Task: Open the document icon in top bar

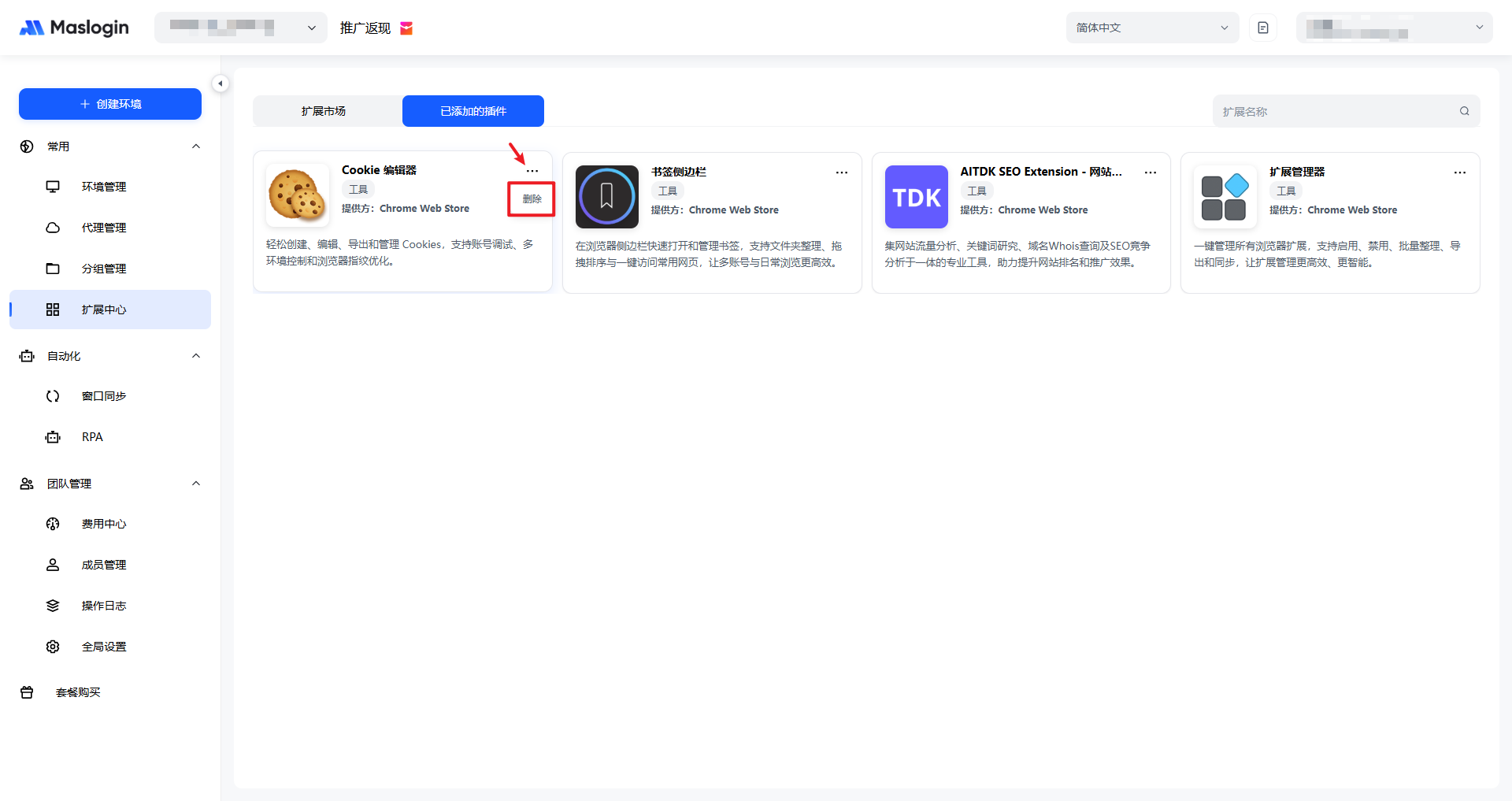Action: tap(1263, 28)
